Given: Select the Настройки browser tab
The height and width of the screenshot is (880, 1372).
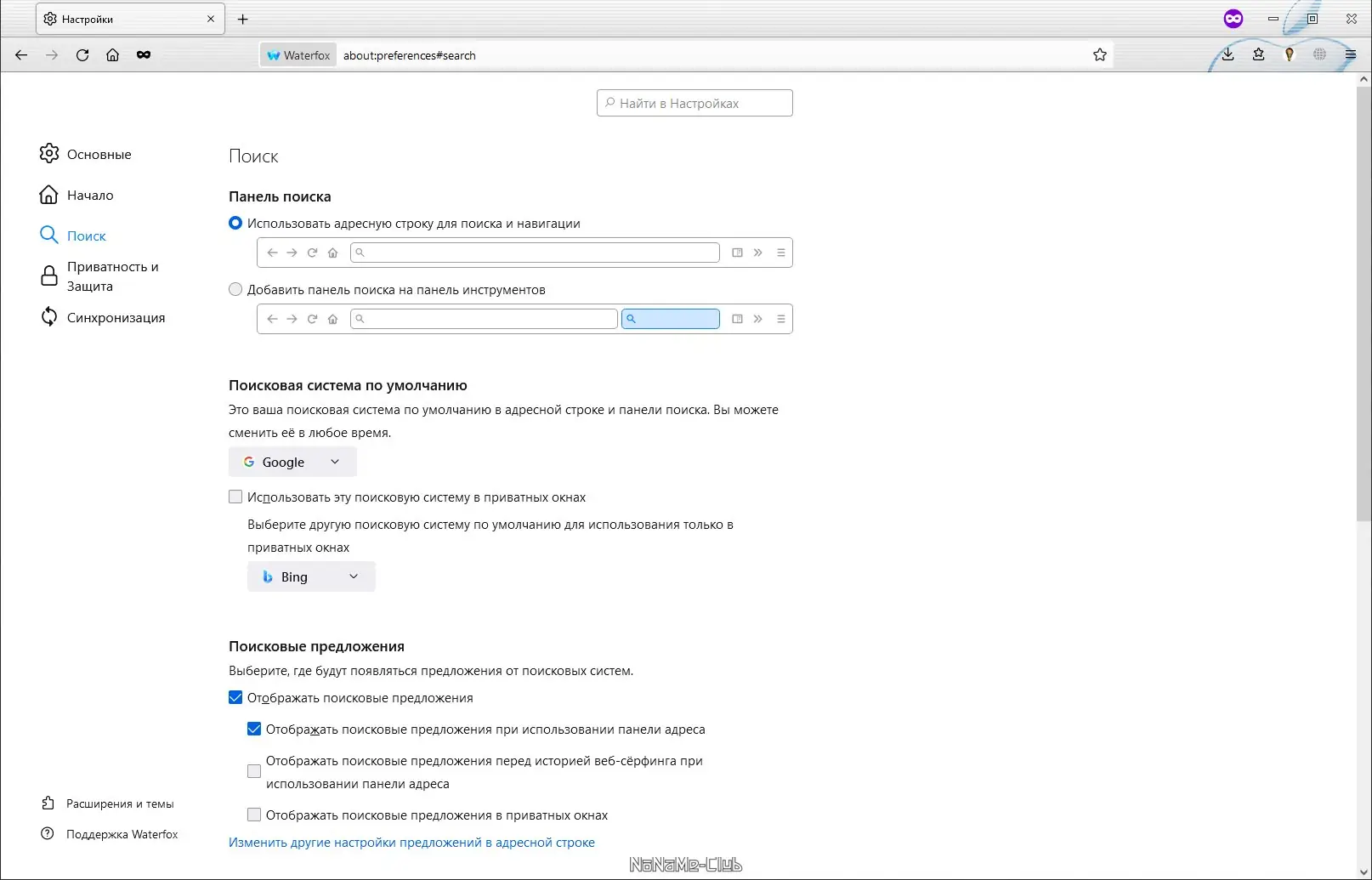Looking at the screenshot, I should point(130,19).
